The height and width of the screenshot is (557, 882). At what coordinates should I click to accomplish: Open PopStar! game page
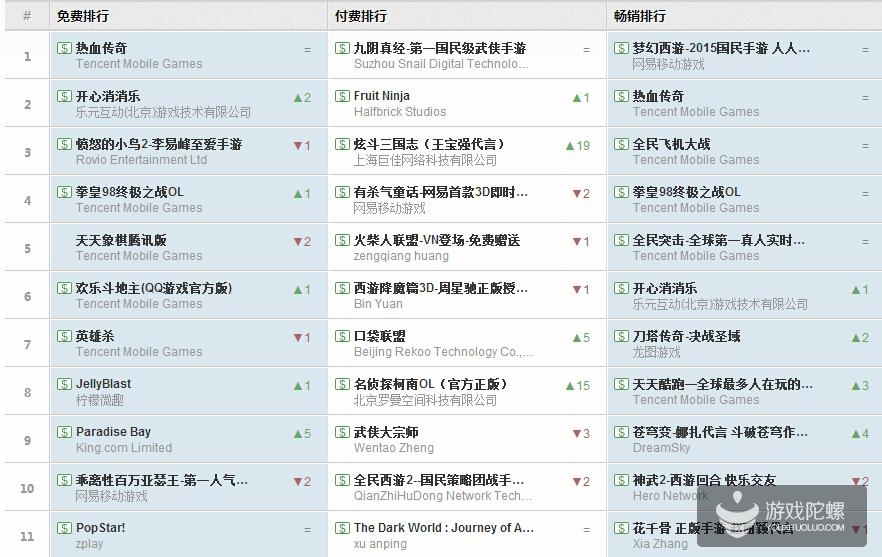coord(100,528)
